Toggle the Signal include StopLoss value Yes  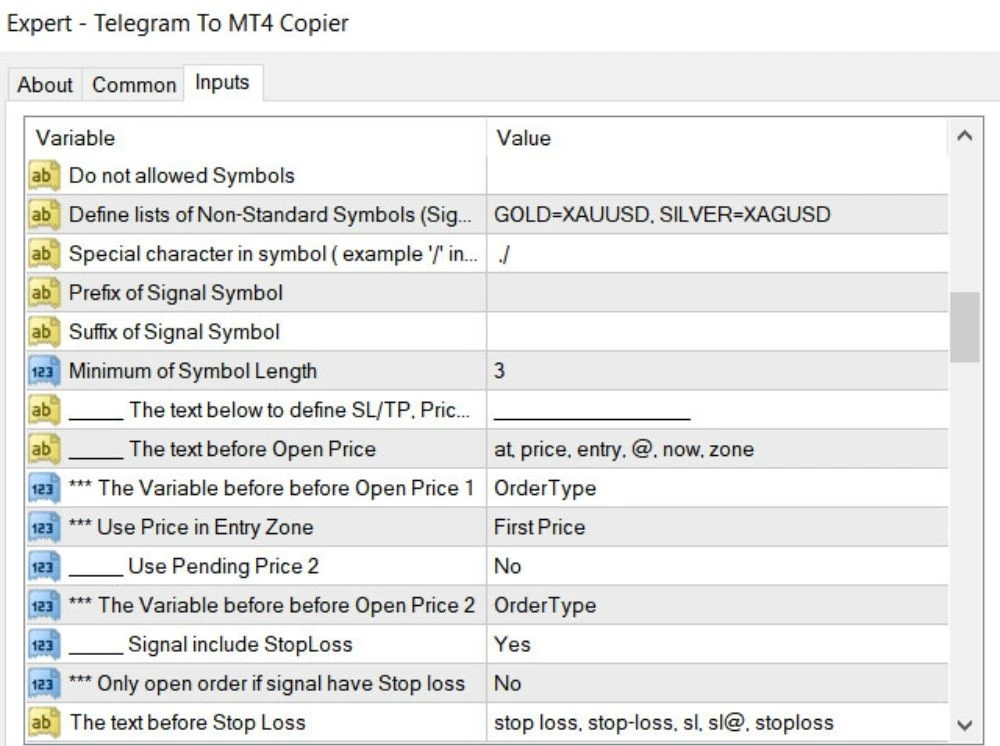coord(717,645)
